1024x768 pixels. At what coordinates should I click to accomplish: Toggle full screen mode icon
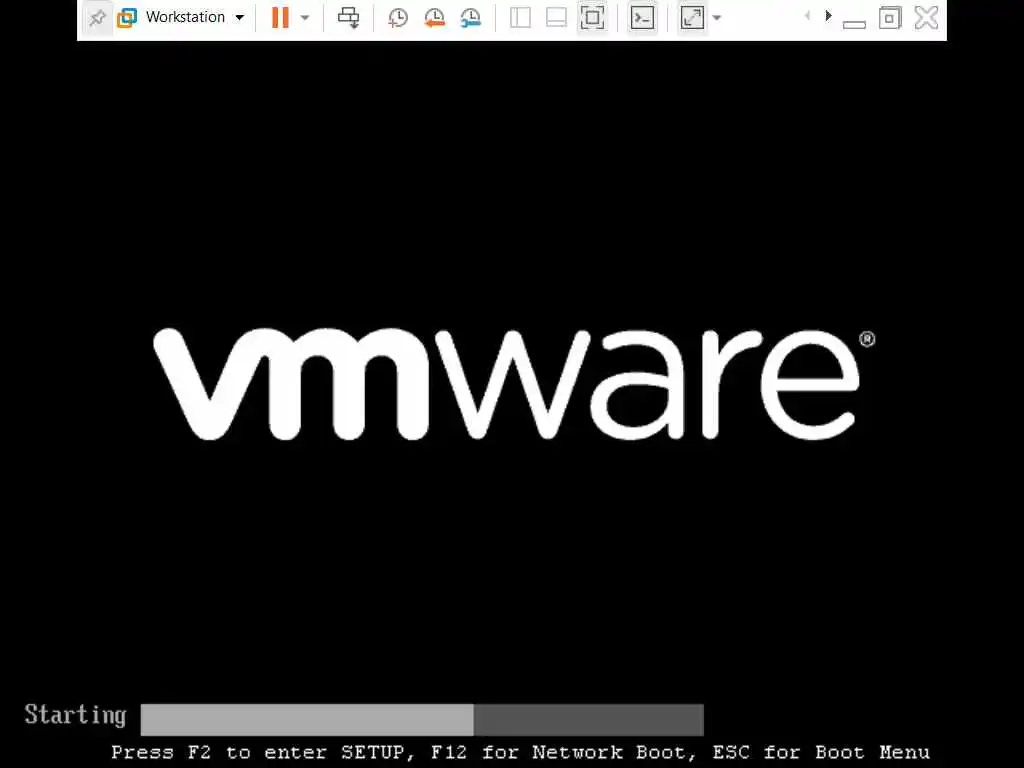tap(592, 18)
